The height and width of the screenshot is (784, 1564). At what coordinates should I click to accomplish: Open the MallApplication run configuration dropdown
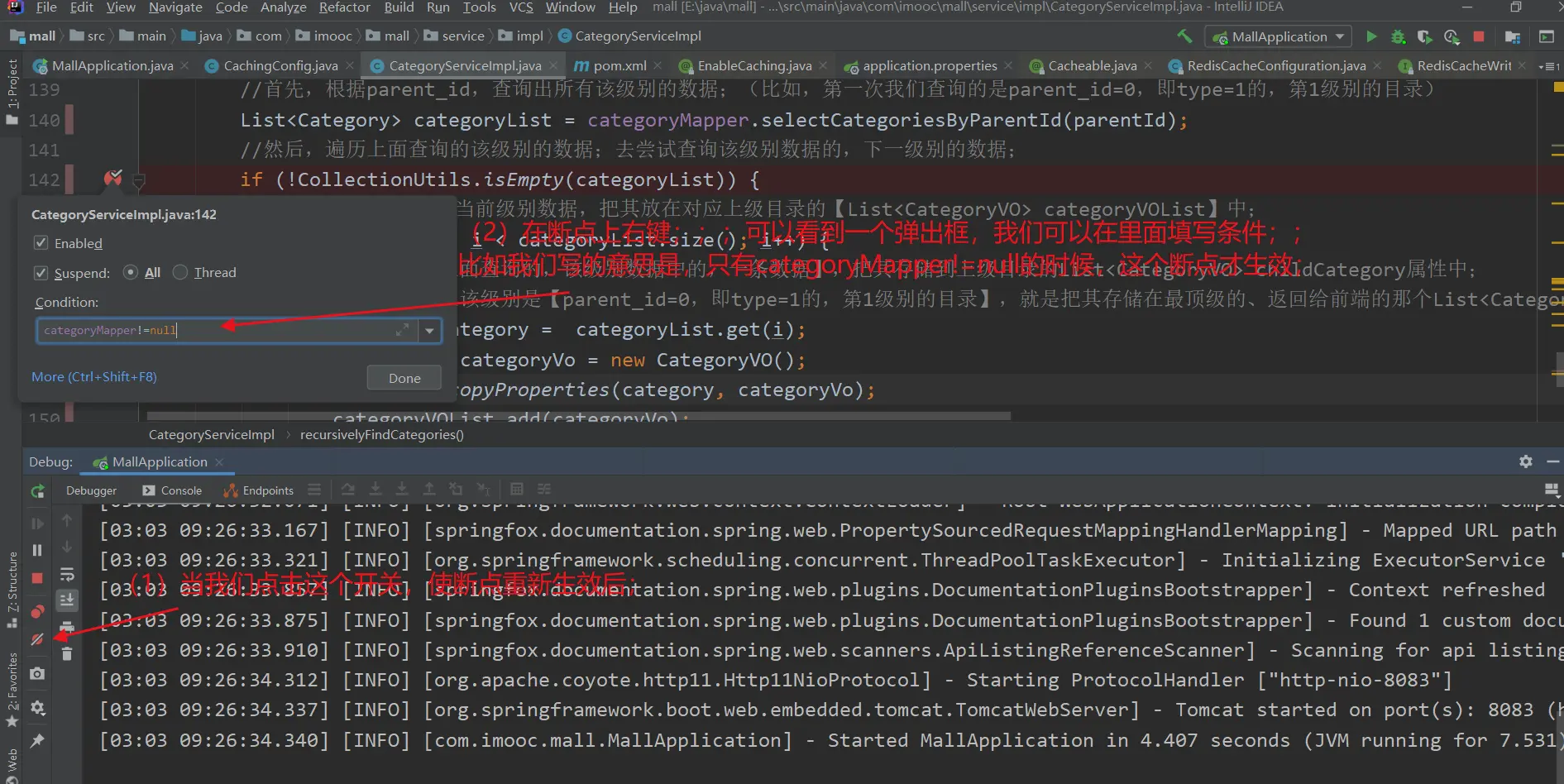[1279, 36]
